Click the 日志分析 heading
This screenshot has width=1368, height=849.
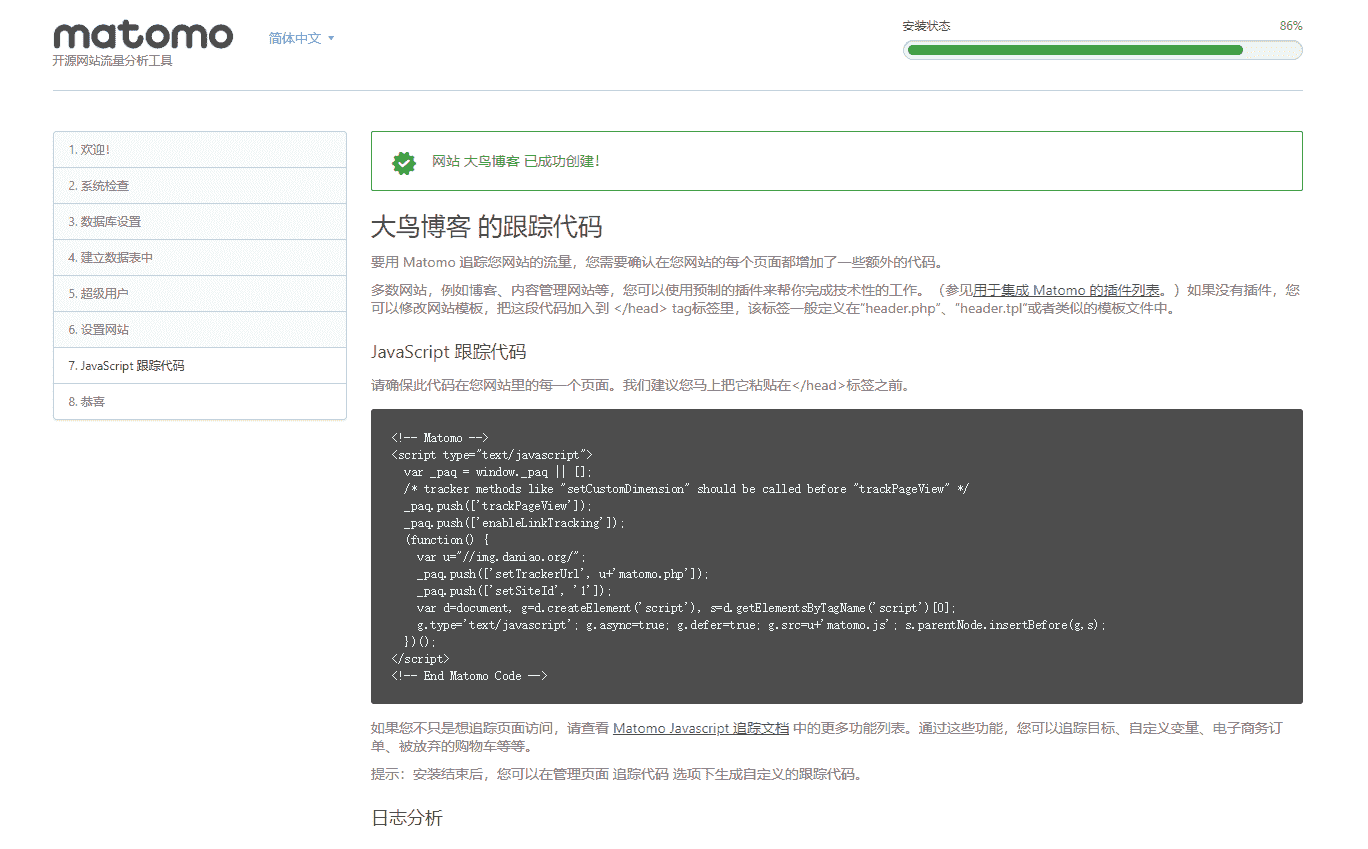(x=407, y=818)
